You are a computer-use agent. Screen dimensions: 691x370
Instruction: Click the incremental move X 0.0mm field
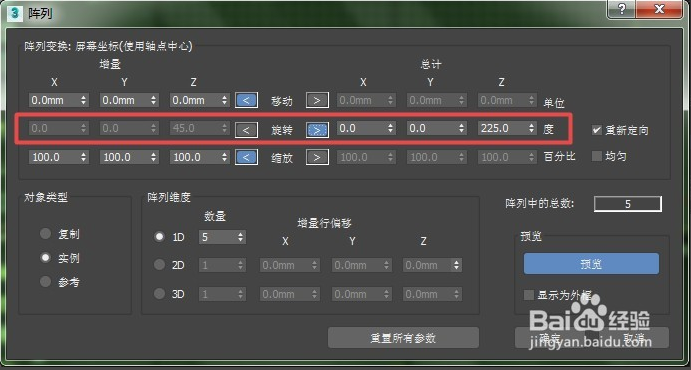click(59, 100)
